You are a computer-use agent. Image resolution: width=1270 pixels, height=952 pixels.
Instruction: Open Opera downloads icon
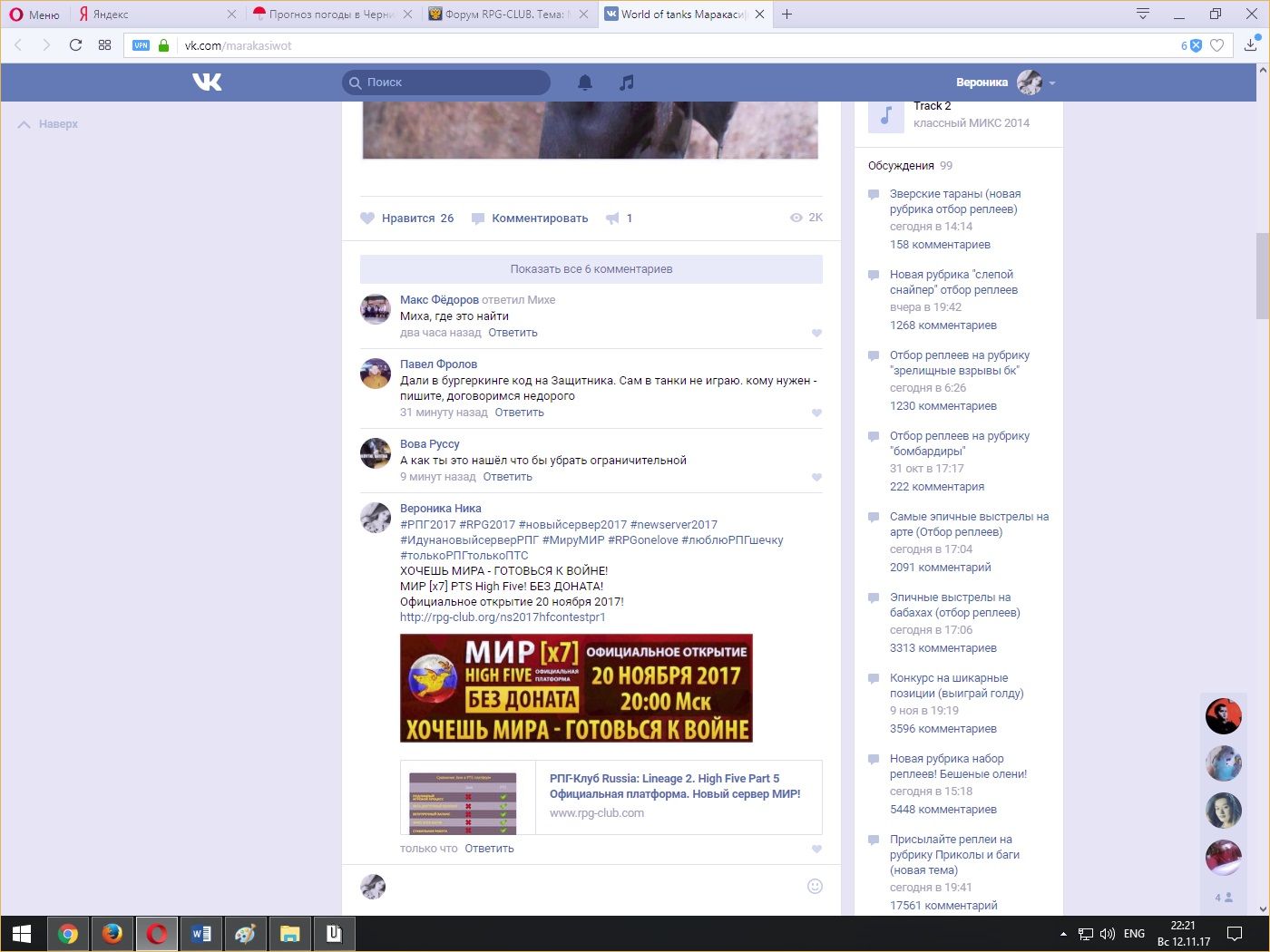coord(1250,45)
